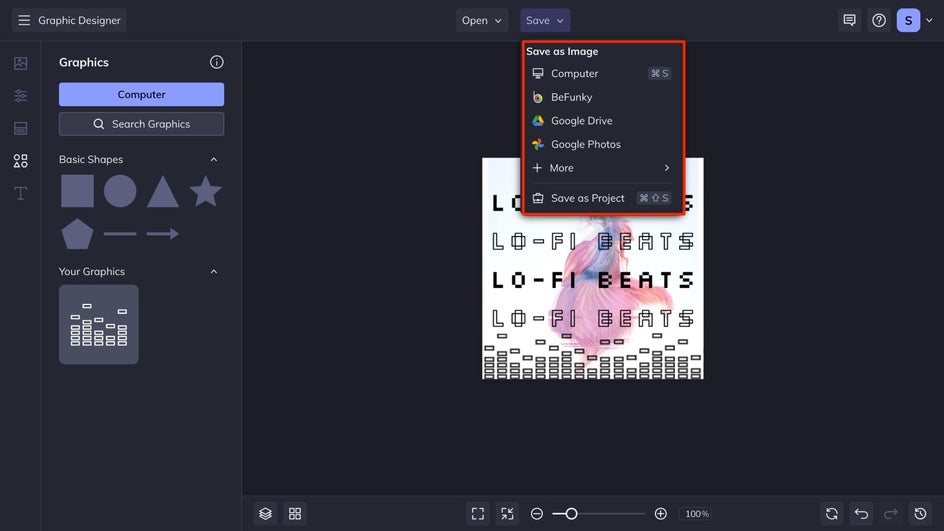Click the reset loop icon
Viewport: 944px width, 531px height.
832,514
